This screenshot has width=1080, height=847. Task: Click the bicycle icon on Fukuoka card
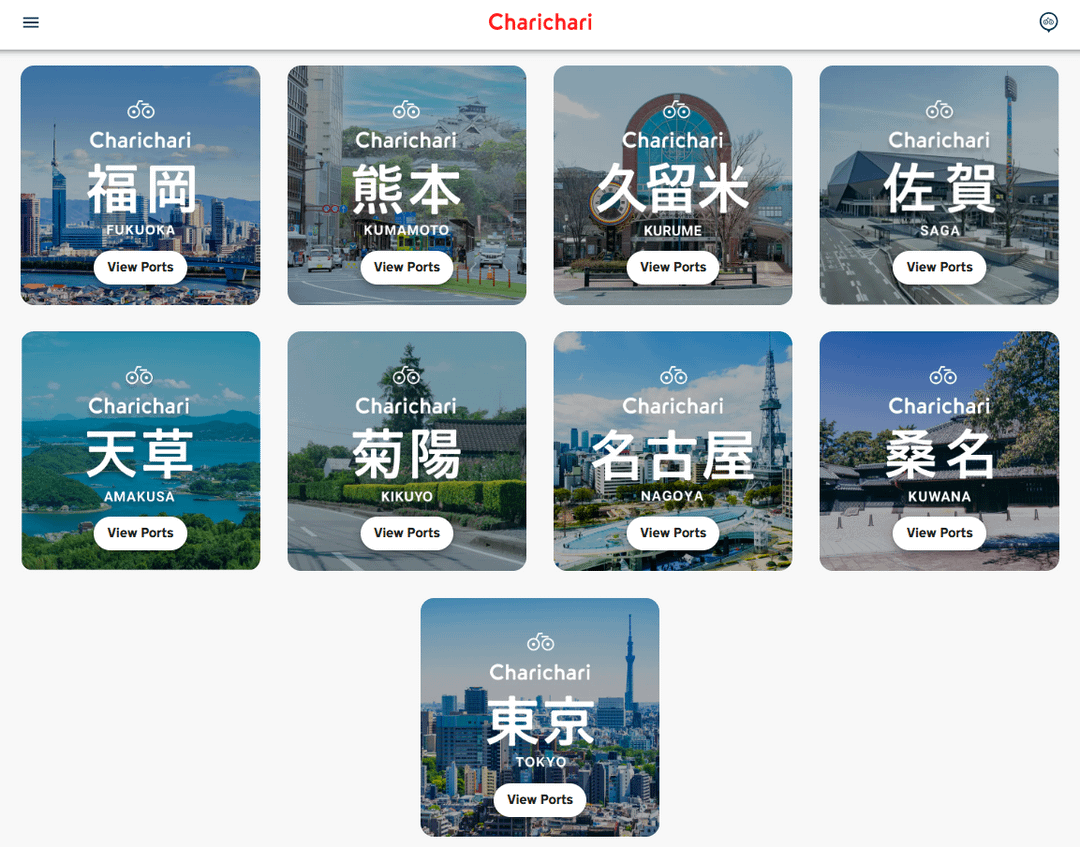[x=141, y=109]
